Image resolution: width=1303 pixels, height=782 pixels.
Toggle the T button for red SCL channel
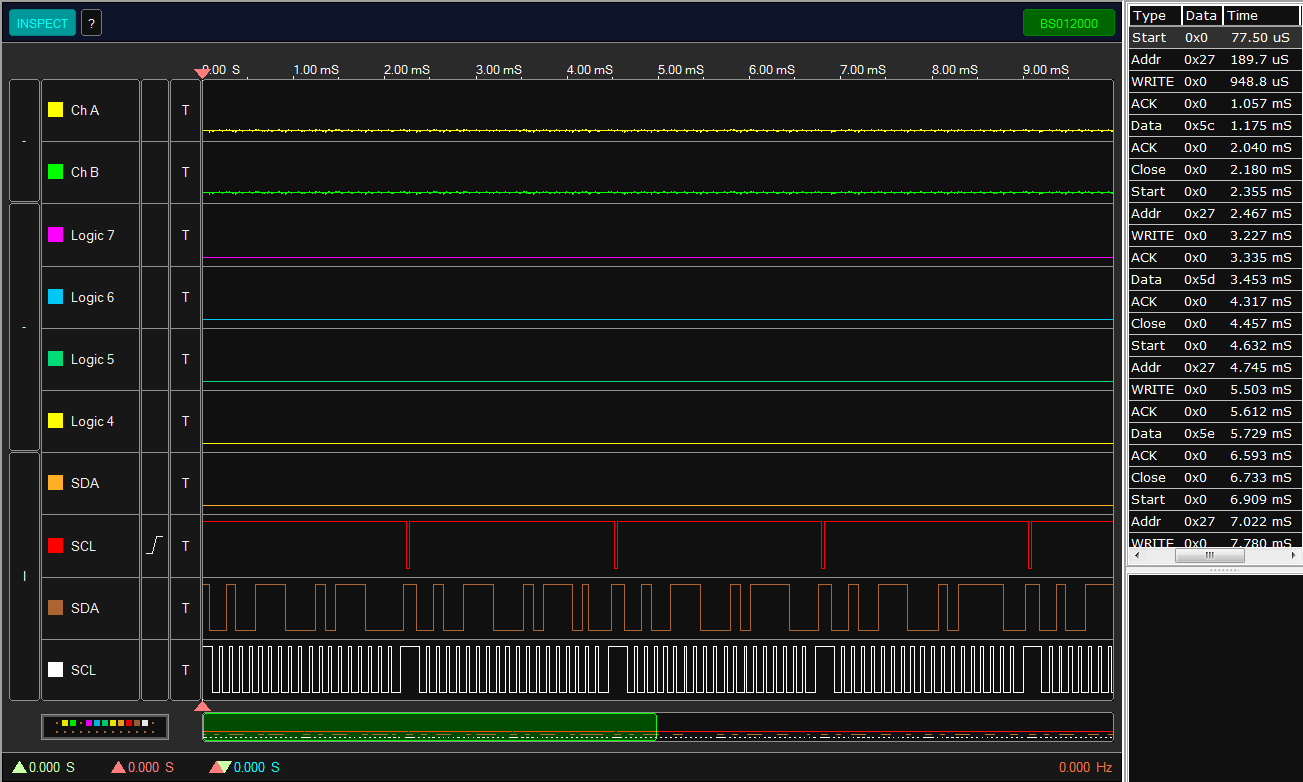coord(185,546)
